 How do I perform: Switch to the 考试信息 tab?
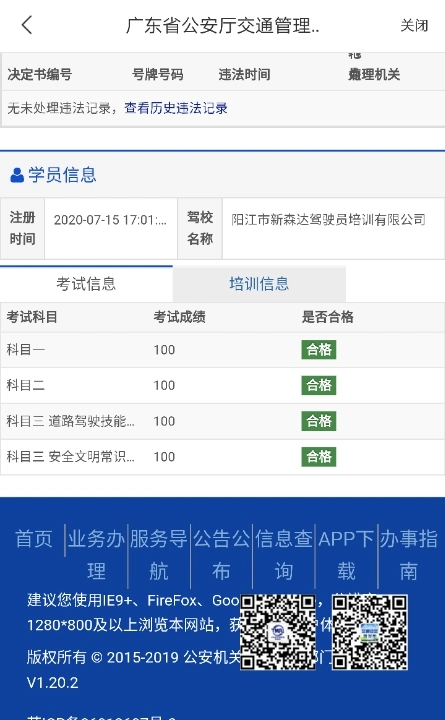coord(86,283)
